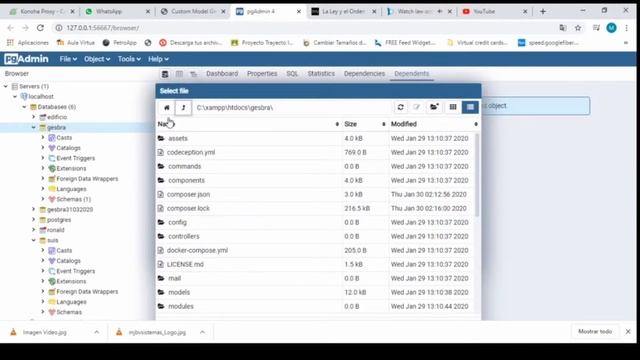Open the commands folder

click(x=184, y=166)
